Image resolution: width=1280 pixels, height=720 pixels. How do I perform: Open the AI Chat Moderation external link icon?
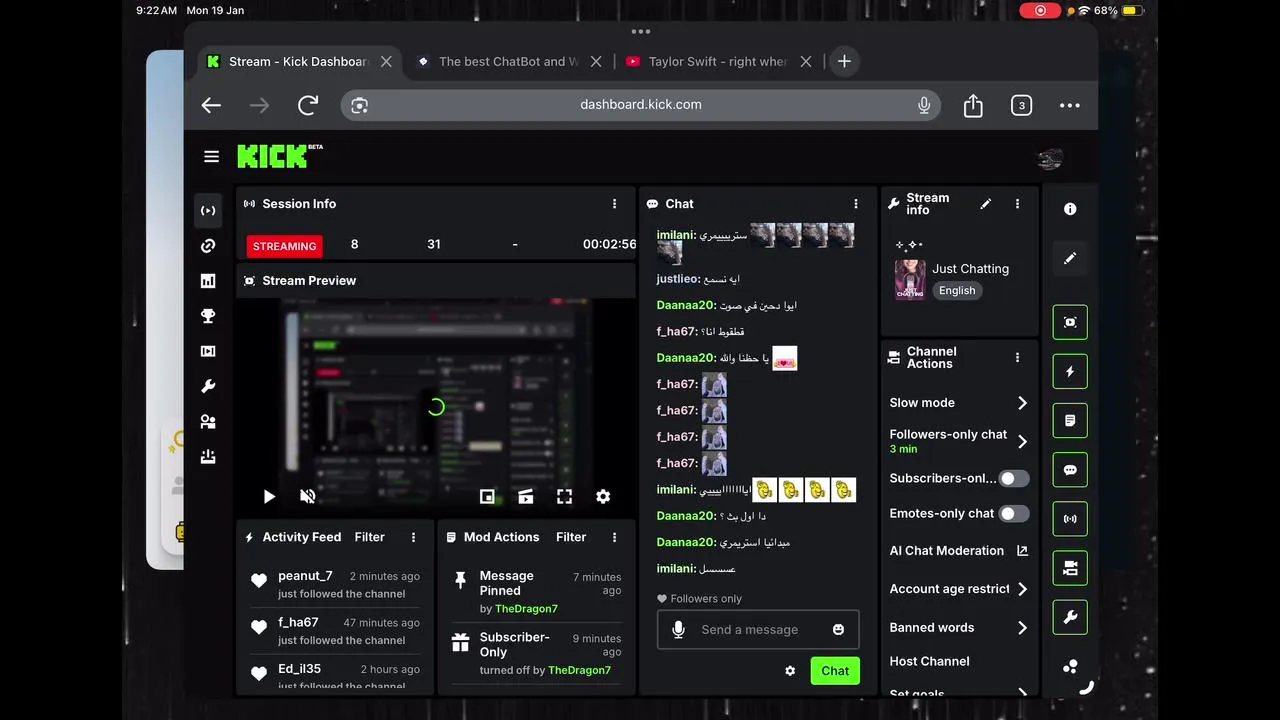coord(1022,550)
